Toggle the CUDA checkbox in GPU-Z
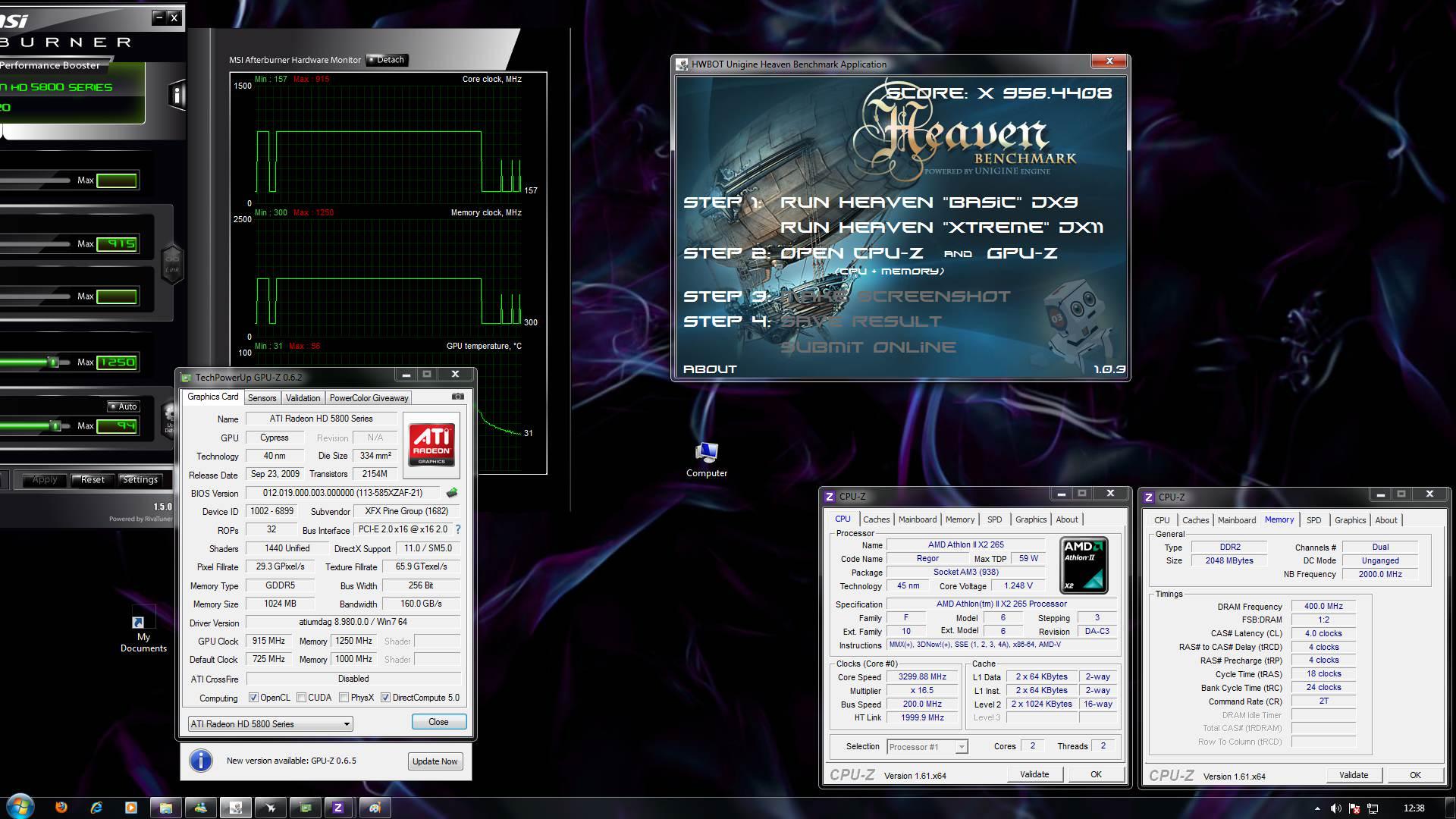Viewport: 1456px width, 819px height. pyautogui.click(x=302, y=698)
